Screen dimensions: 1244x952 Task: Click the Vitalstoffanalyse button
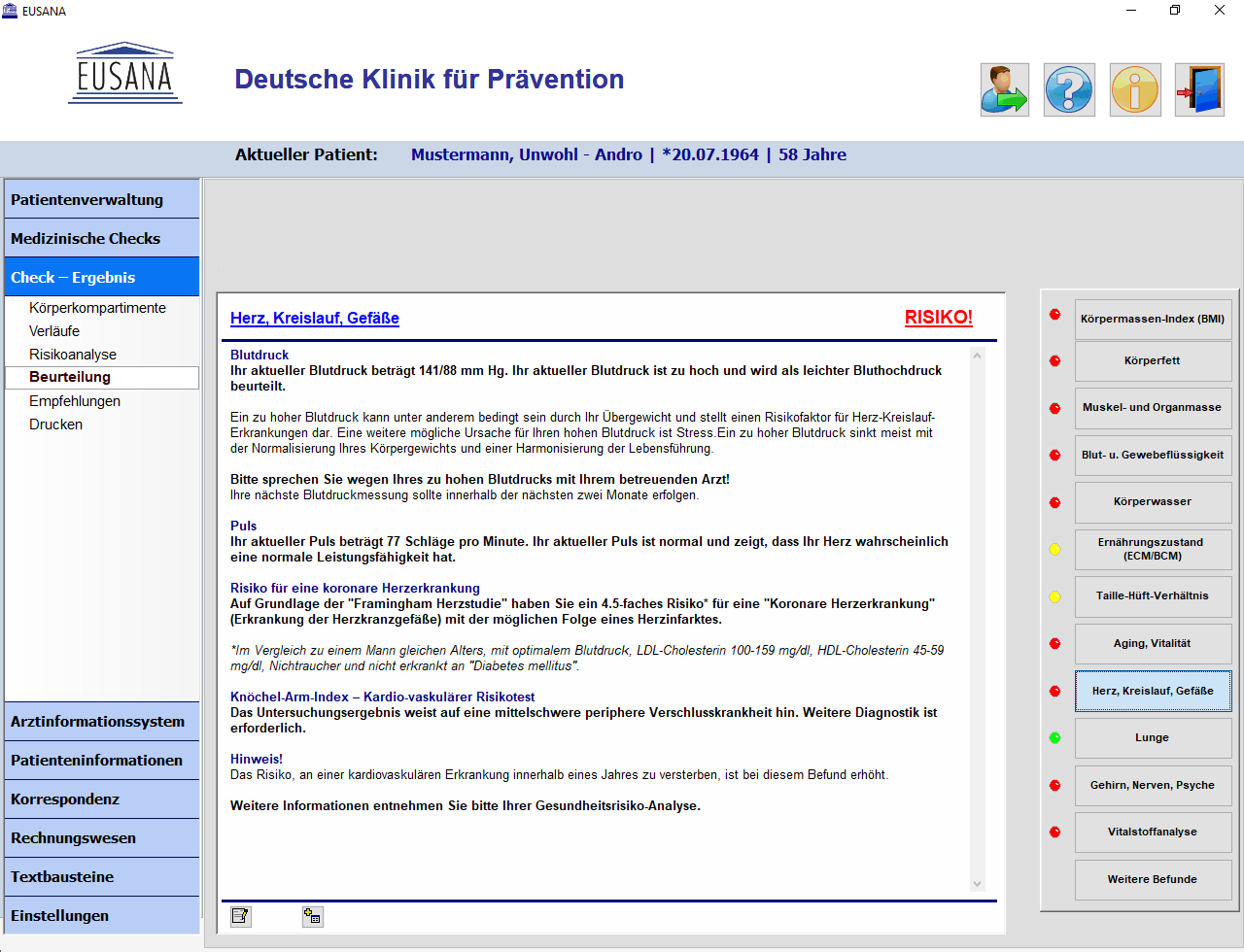1153,832
